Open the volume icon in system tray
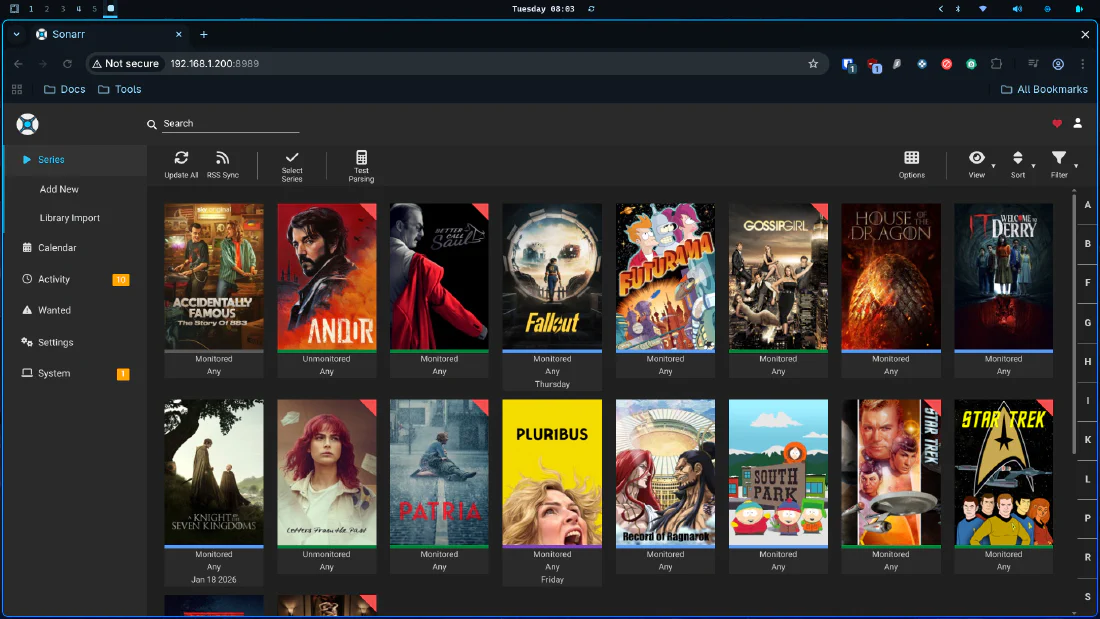Viewport: 1100px width, 619px height. click(x=1017, y=9)
